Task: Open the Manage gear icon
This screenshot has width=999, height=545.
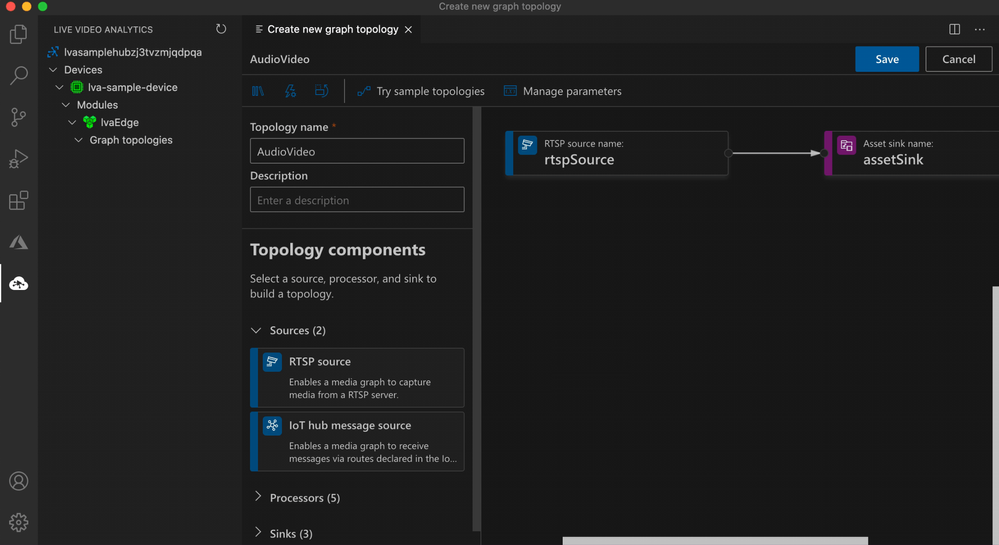Action: 18,523
